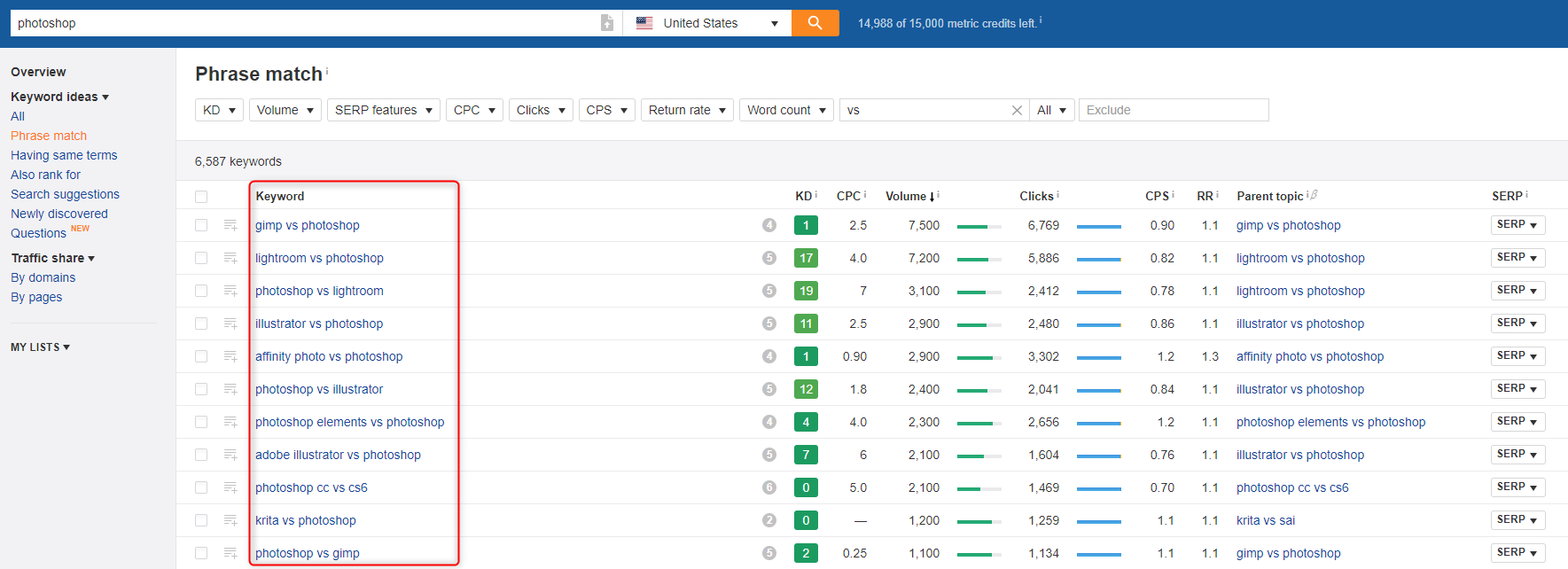Check the box for gimp vs photoshop
The image size is (1568, 569).
201,225
